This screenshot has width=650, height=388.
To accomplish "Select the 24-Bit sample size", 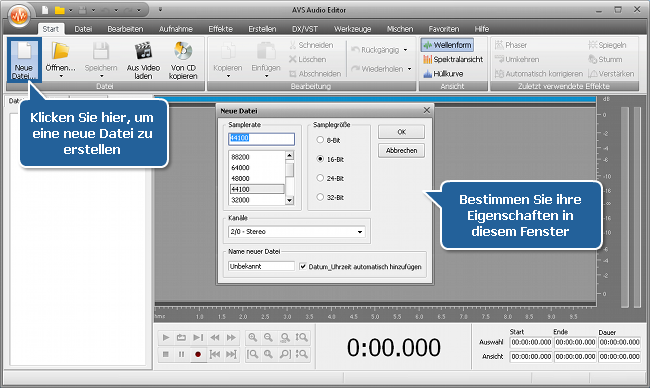I will [320, 178].
